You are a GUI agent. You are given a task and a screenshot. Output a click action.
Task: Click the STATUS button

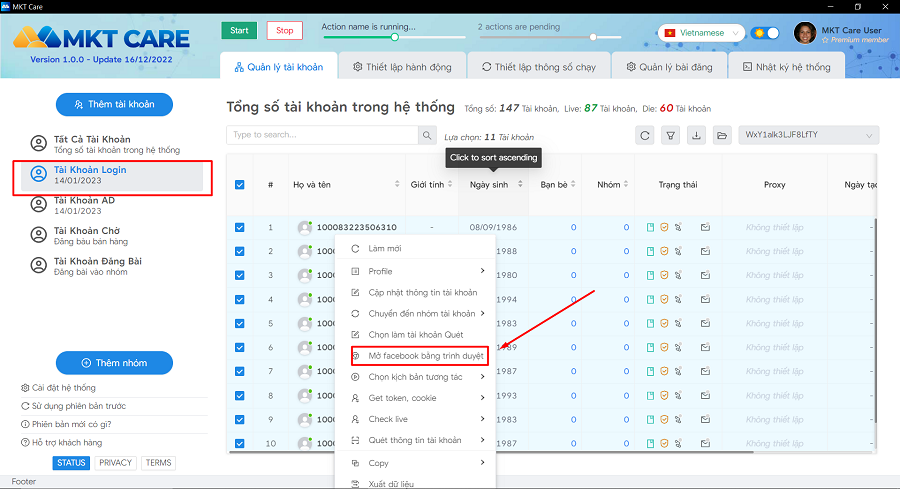point(71,463)
